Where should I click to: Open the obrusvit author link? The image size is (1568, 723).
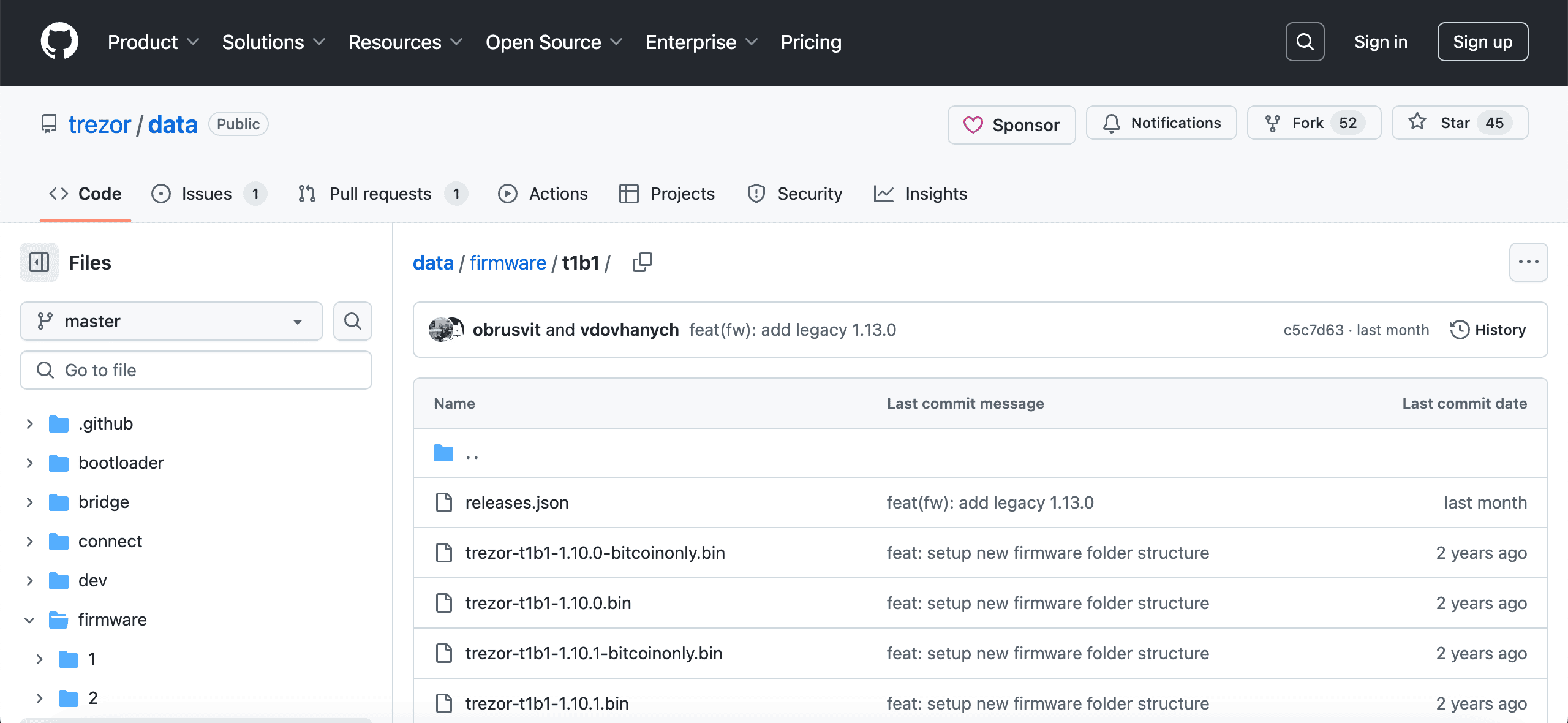tap(507, 330)
